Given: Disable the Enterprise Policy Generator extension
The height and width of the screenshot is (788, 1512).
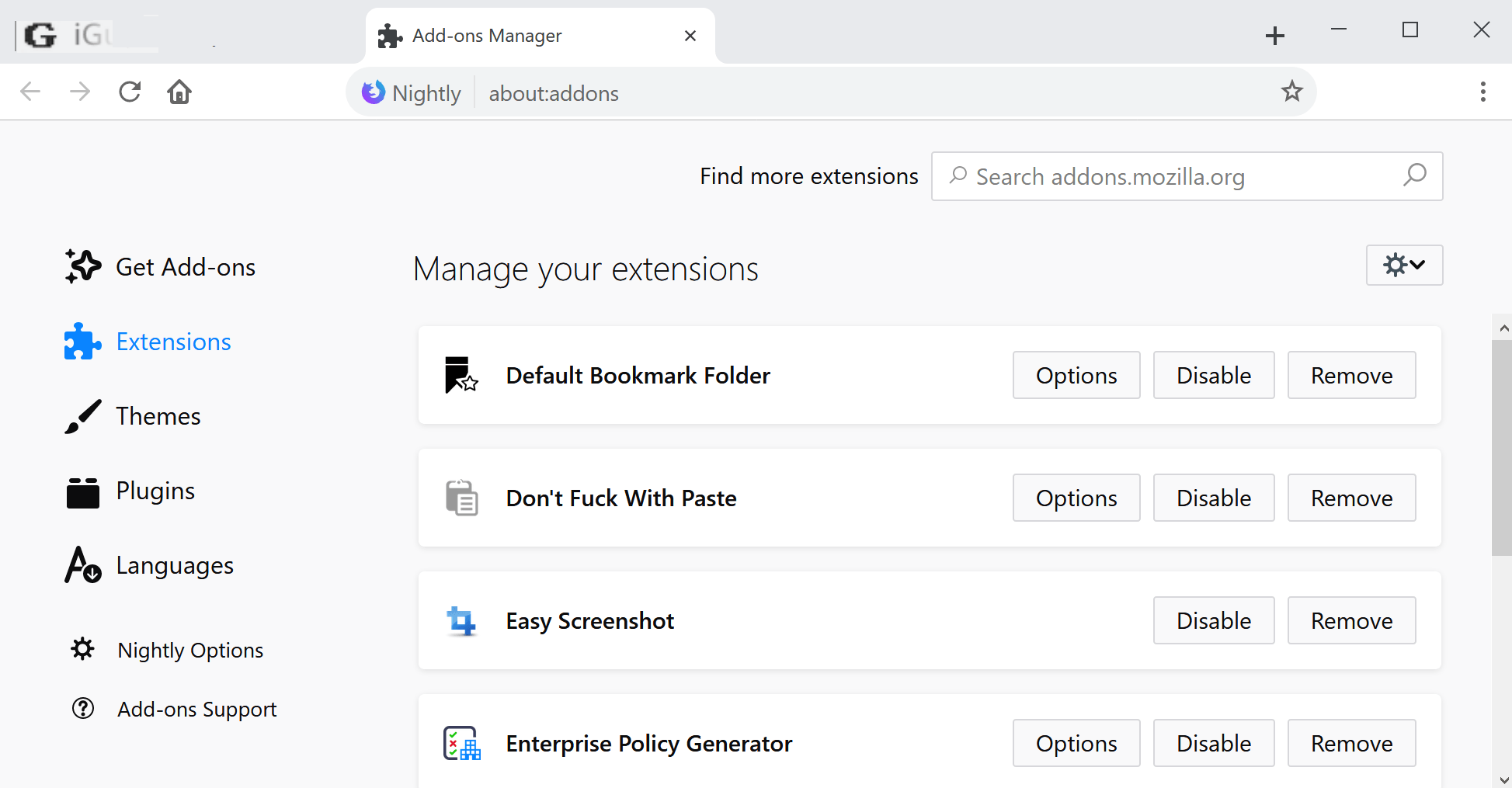Looking at the screenshot, I should (x=1213, y=744).
